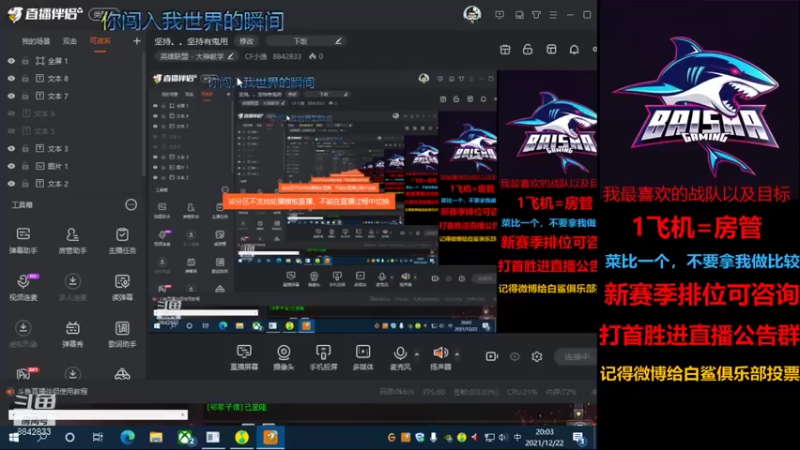Hide the 文本 2 source
Viewport: 800px width, 450px height.
(x=11, y=184)
